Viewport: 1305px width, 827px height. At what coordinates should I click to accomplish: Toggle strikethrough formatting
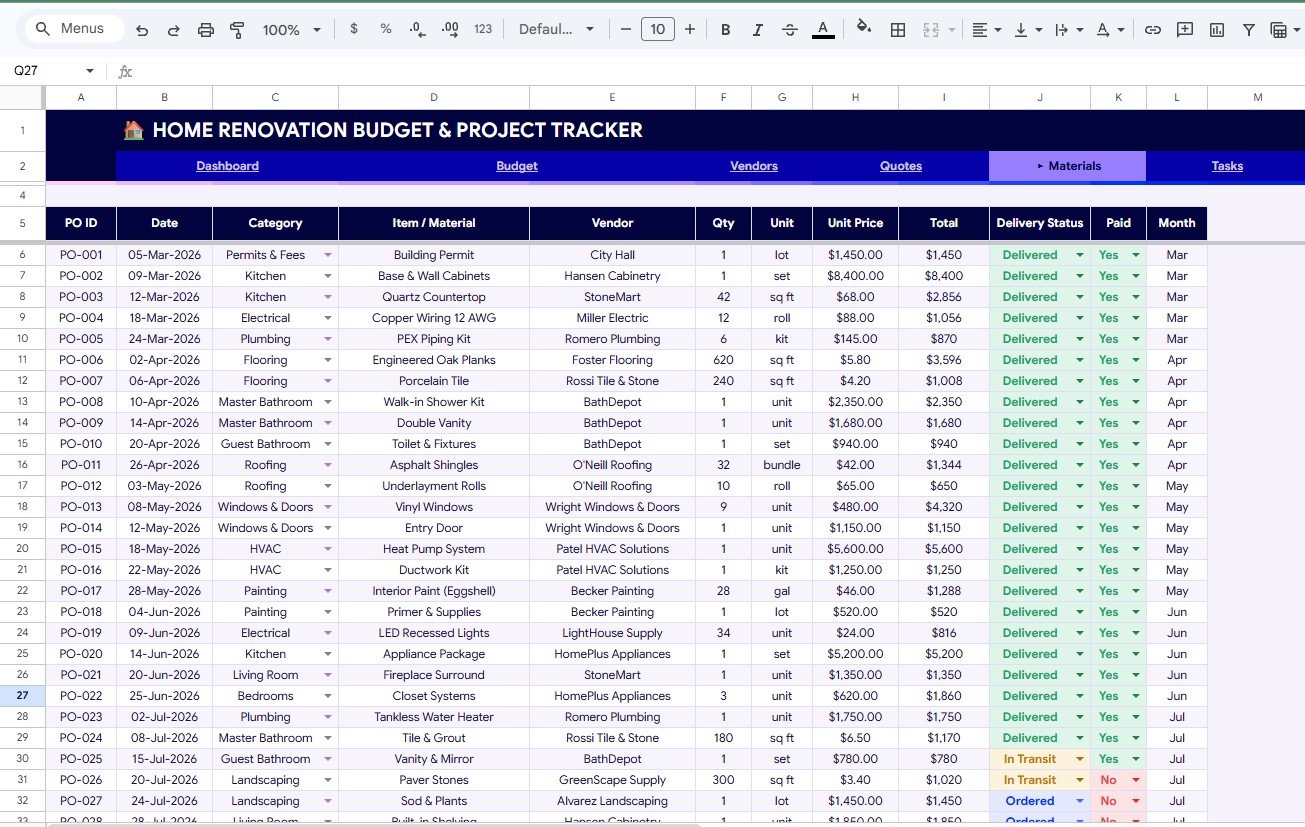click(x=790, y=29)
